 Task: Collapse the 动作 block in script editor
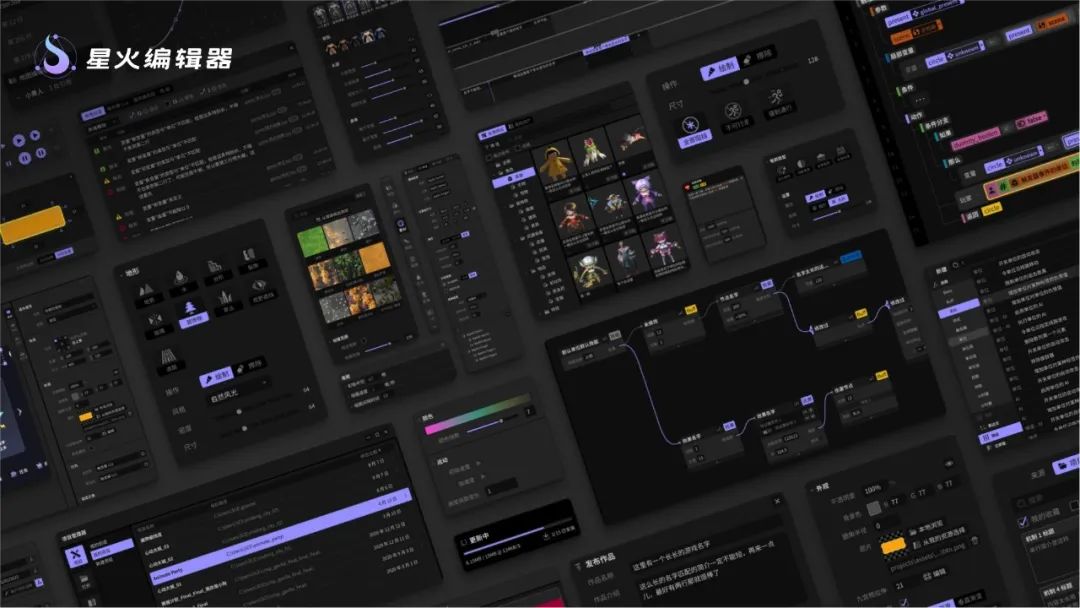tap(906, 118)
